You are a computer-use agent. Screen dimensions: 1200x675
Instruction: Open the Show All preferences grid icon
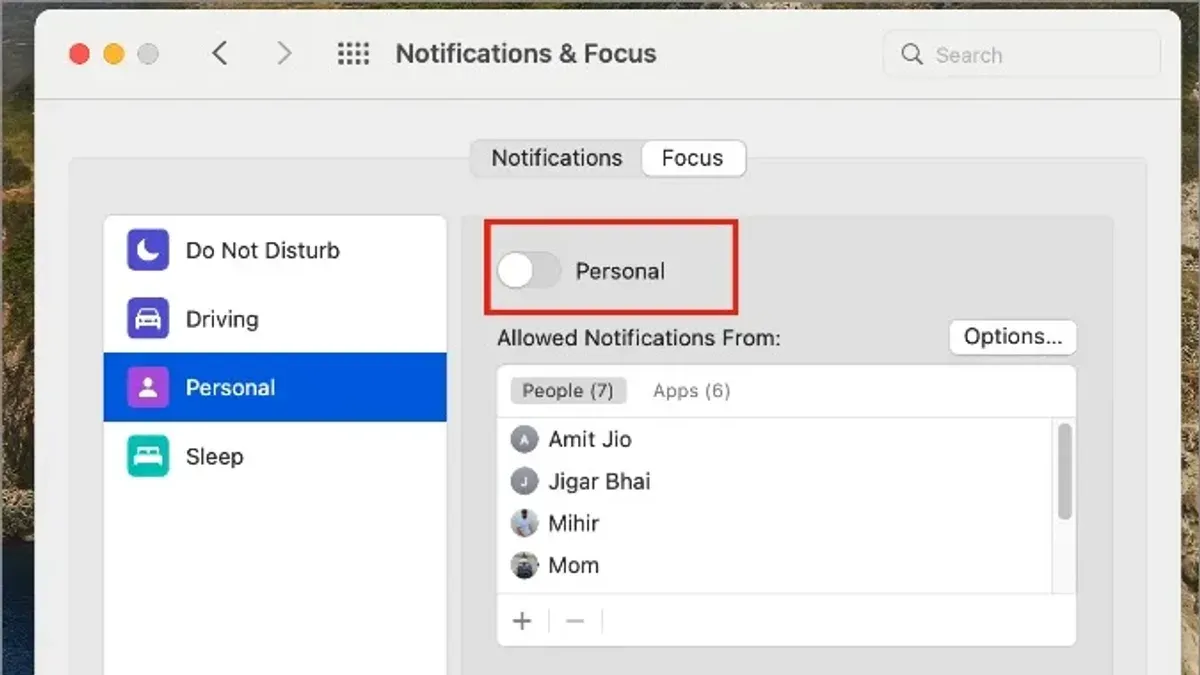[353, 54]
